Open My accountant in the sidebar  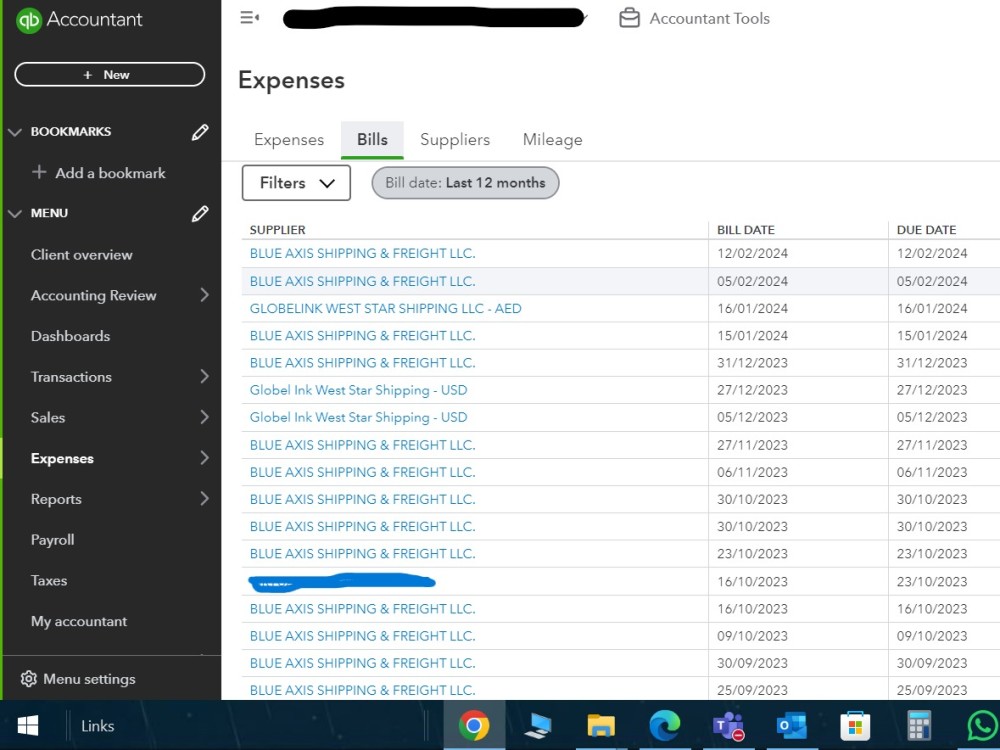[x=78, y=621]
